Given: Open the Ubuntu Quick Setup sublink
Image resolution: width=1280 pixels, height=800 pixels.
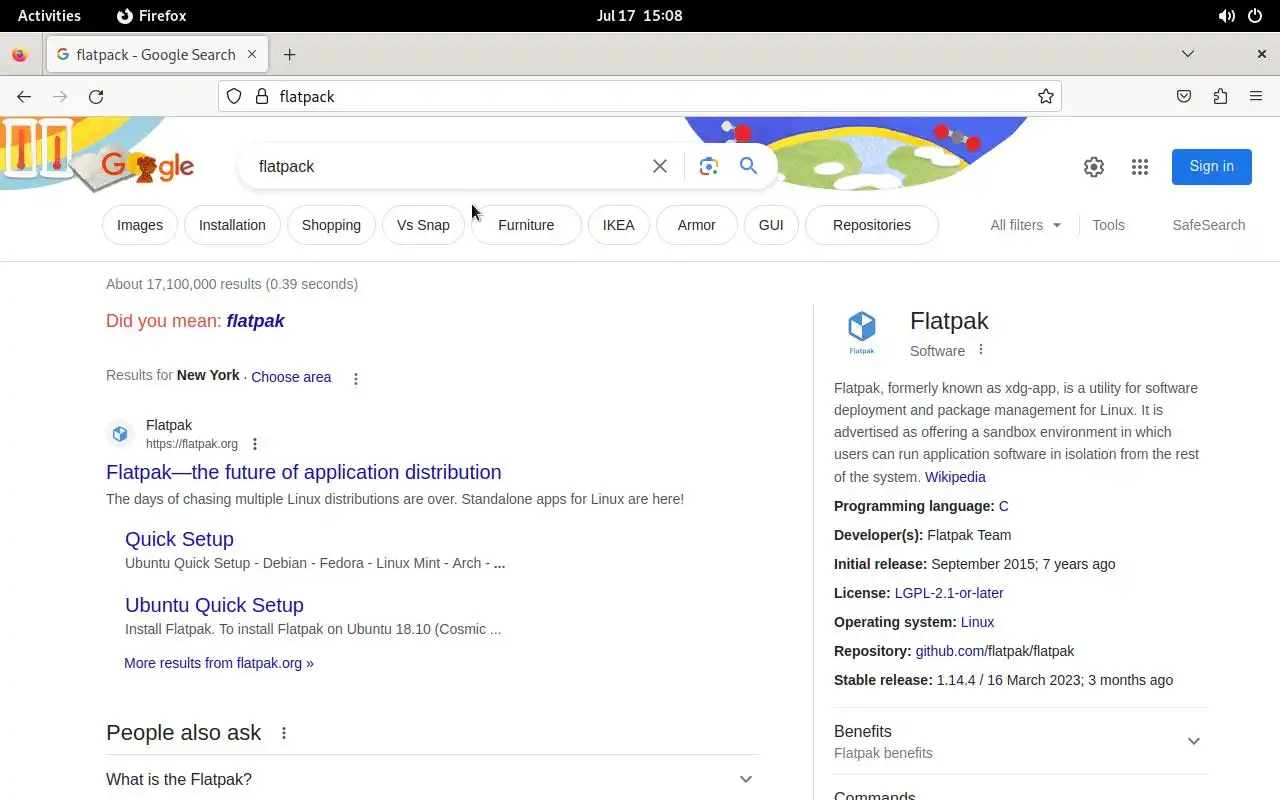Looking at the screenshot, I should click(214, 605).
